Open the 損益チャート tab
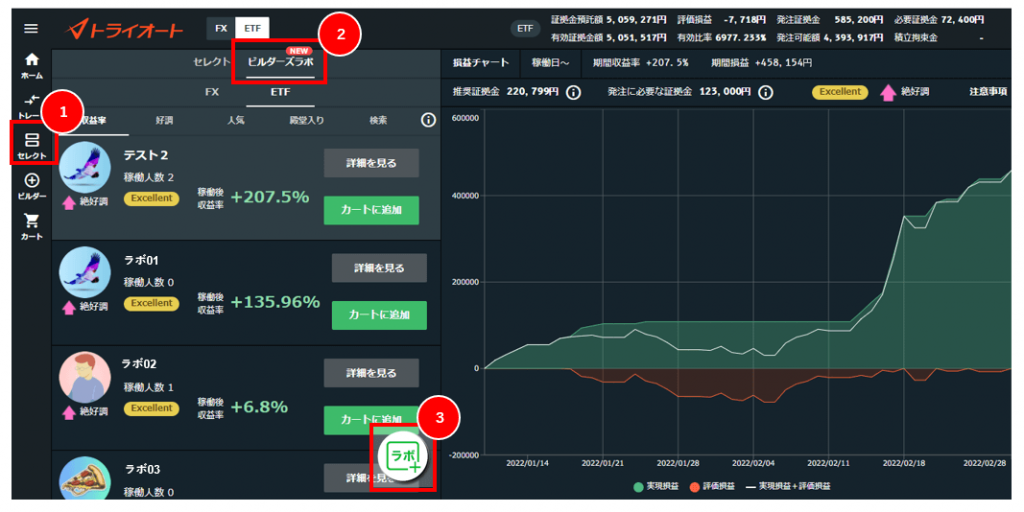 coord(481,63)
